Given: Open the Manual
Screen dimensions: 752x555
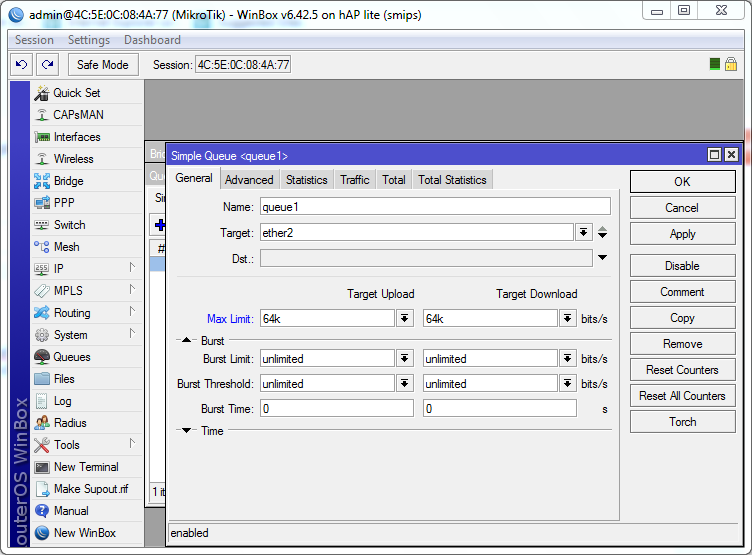Looking at the screenshot, I should pos(88,511).
